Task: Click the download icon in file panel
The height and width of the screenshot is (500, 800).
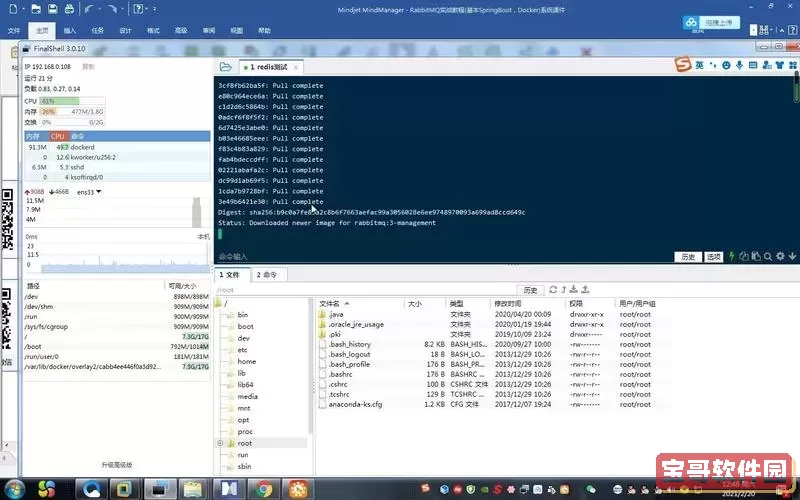Action: pyautogui.click(x=573, y=289)
